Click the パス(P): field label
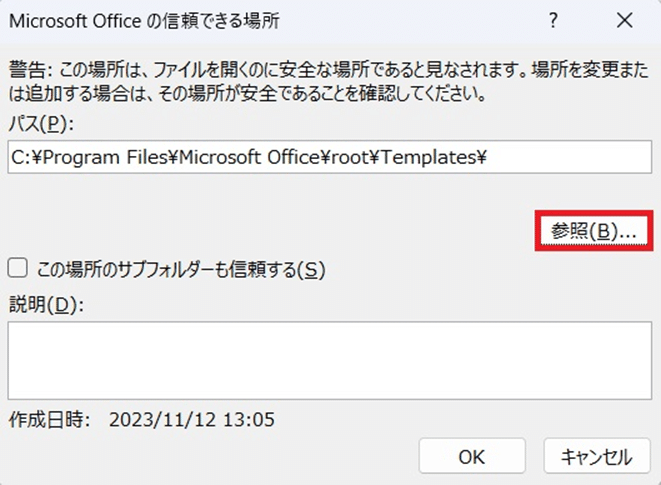The height and width of the screenshot is (485, 661). pyautogui.click(x=41, y=124)
